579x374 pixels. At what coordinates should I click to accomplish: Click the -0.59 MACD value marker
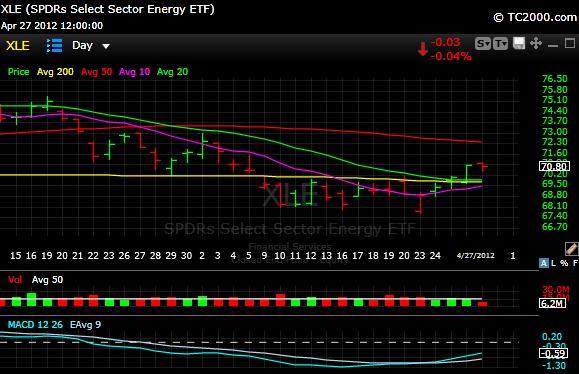click(x=553, y=354)
